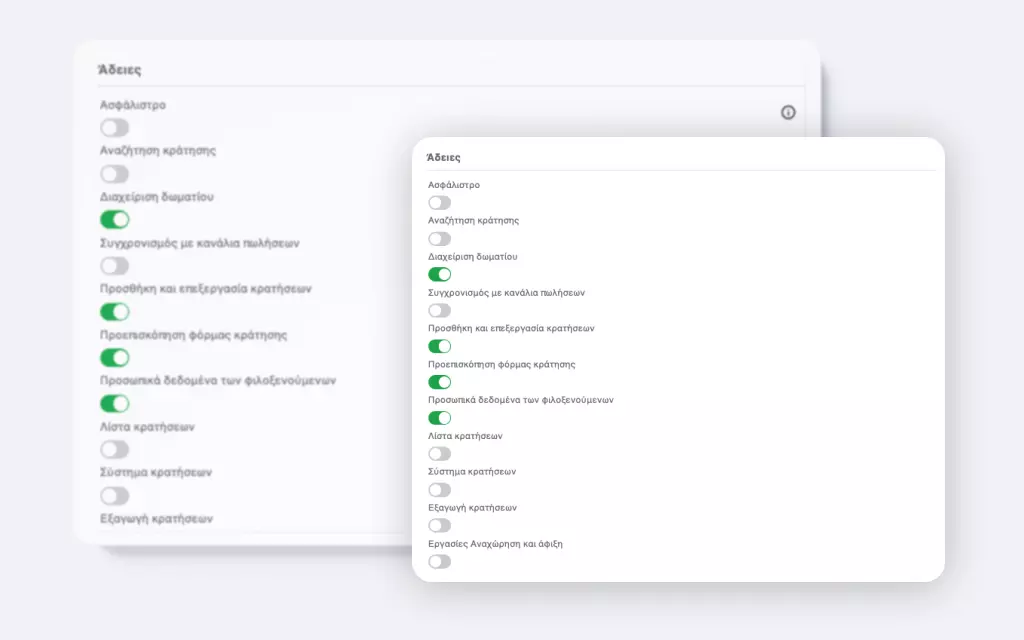The height and width of the screenshot is (640, 1024).
Task: Enable Εξαγωγή κρατήσεων switch in the front panel
Action: 439,525
